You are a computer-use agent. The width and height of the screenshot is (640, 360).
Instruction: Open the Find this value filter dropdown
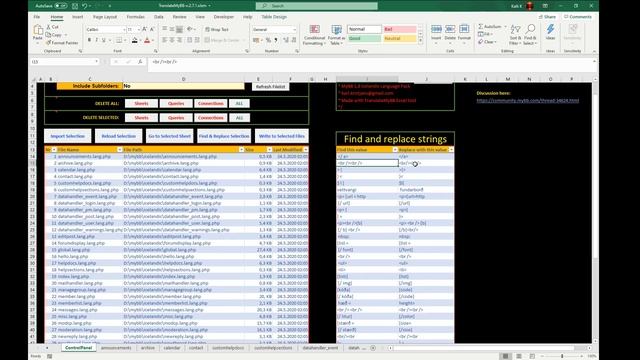(x=395, y=150)
